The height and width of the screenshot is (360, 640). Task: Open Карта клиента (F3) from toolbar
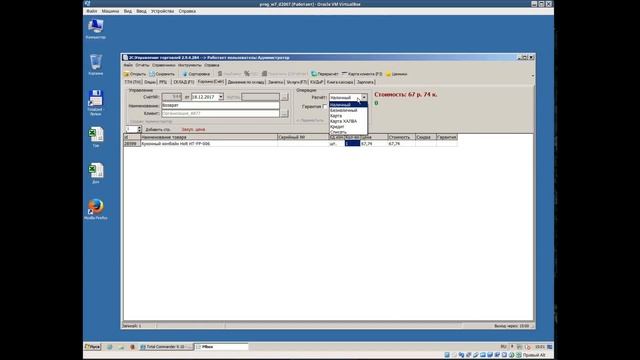click(x=362, y=74)
